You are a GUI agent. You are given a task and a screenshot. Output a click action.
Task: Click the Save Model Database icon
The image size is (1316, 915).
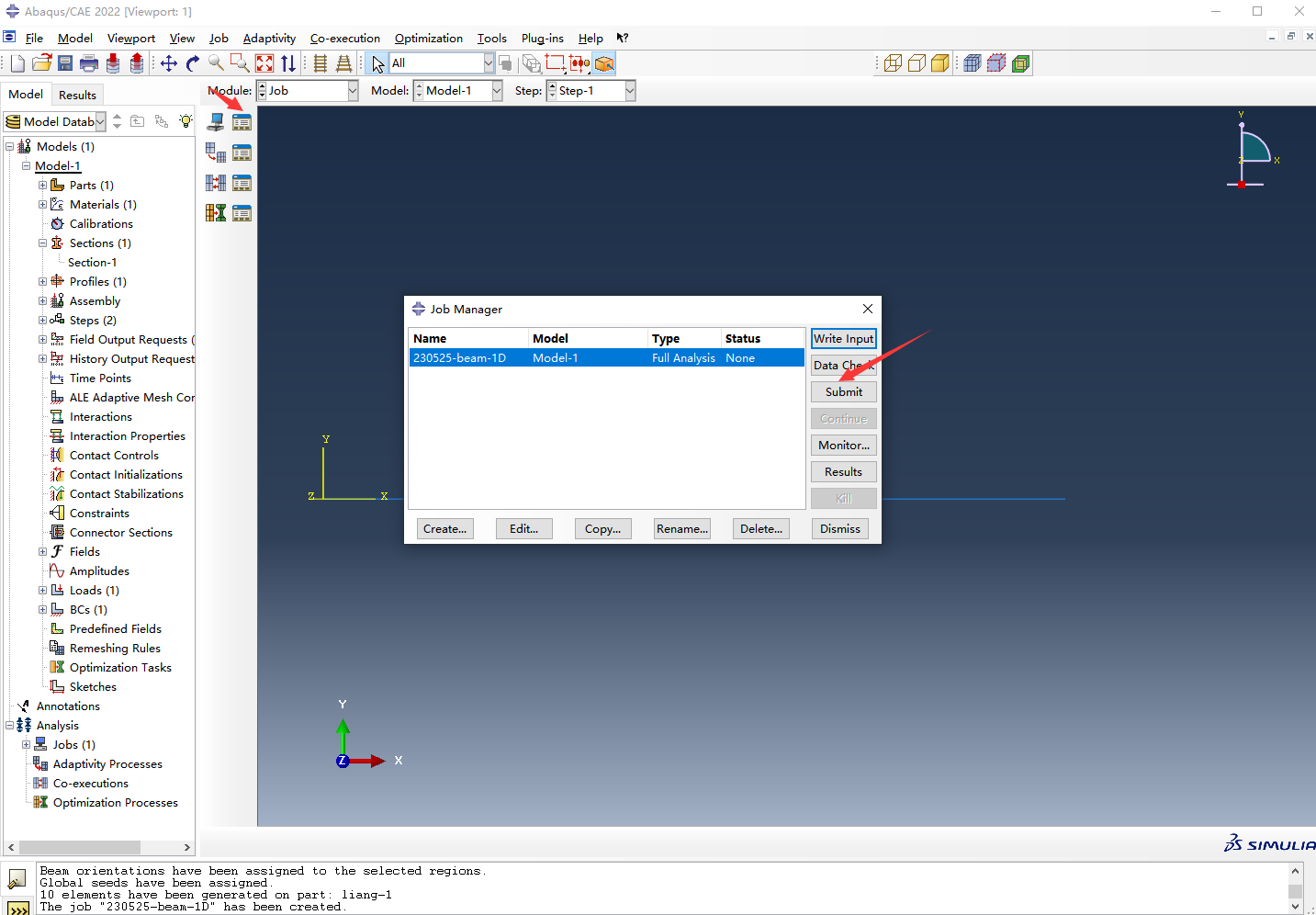point(65,63)
